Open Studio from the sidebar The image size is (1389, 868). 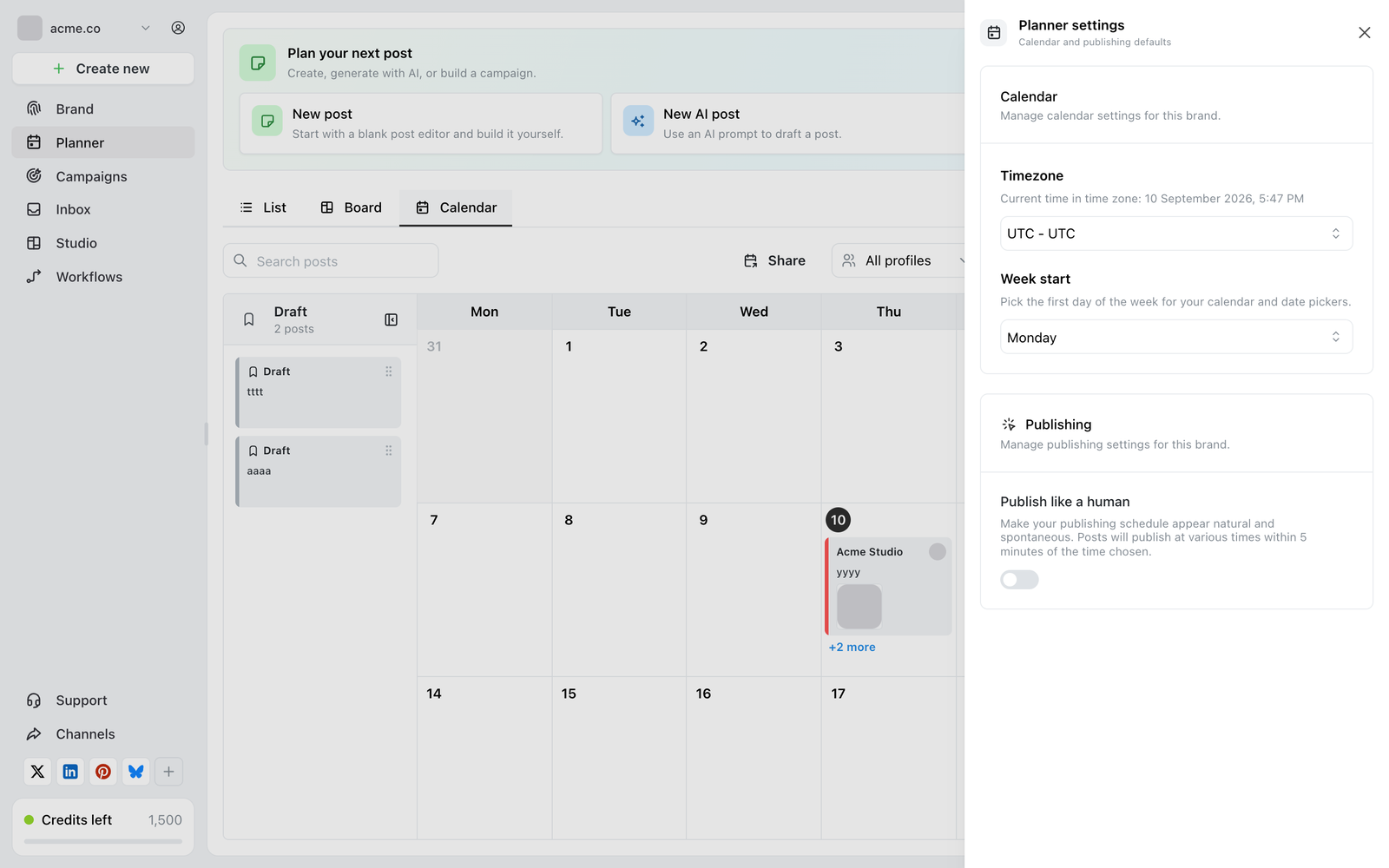102,243
